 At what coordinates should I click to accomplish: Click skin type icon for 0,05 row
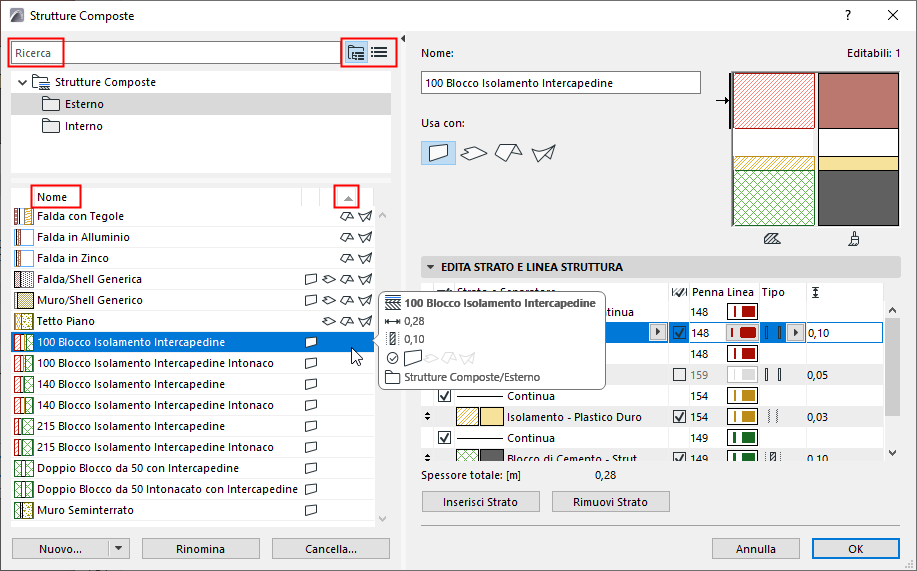coord(773,375)
